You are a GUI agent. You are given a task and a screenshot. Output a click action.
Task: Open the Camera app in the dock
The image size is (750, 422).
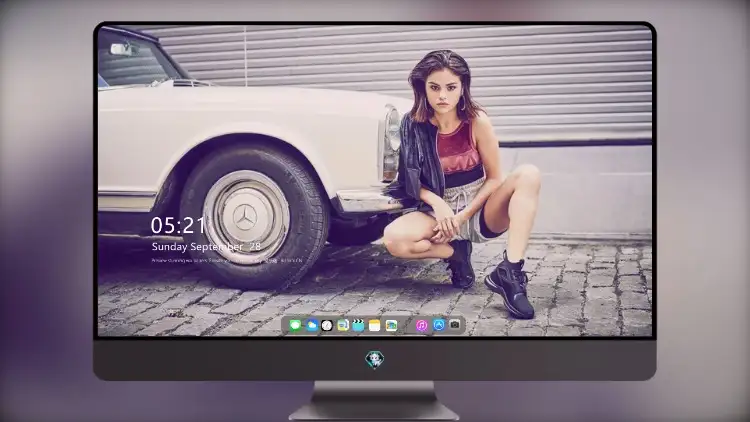click(x=454, y=325)
